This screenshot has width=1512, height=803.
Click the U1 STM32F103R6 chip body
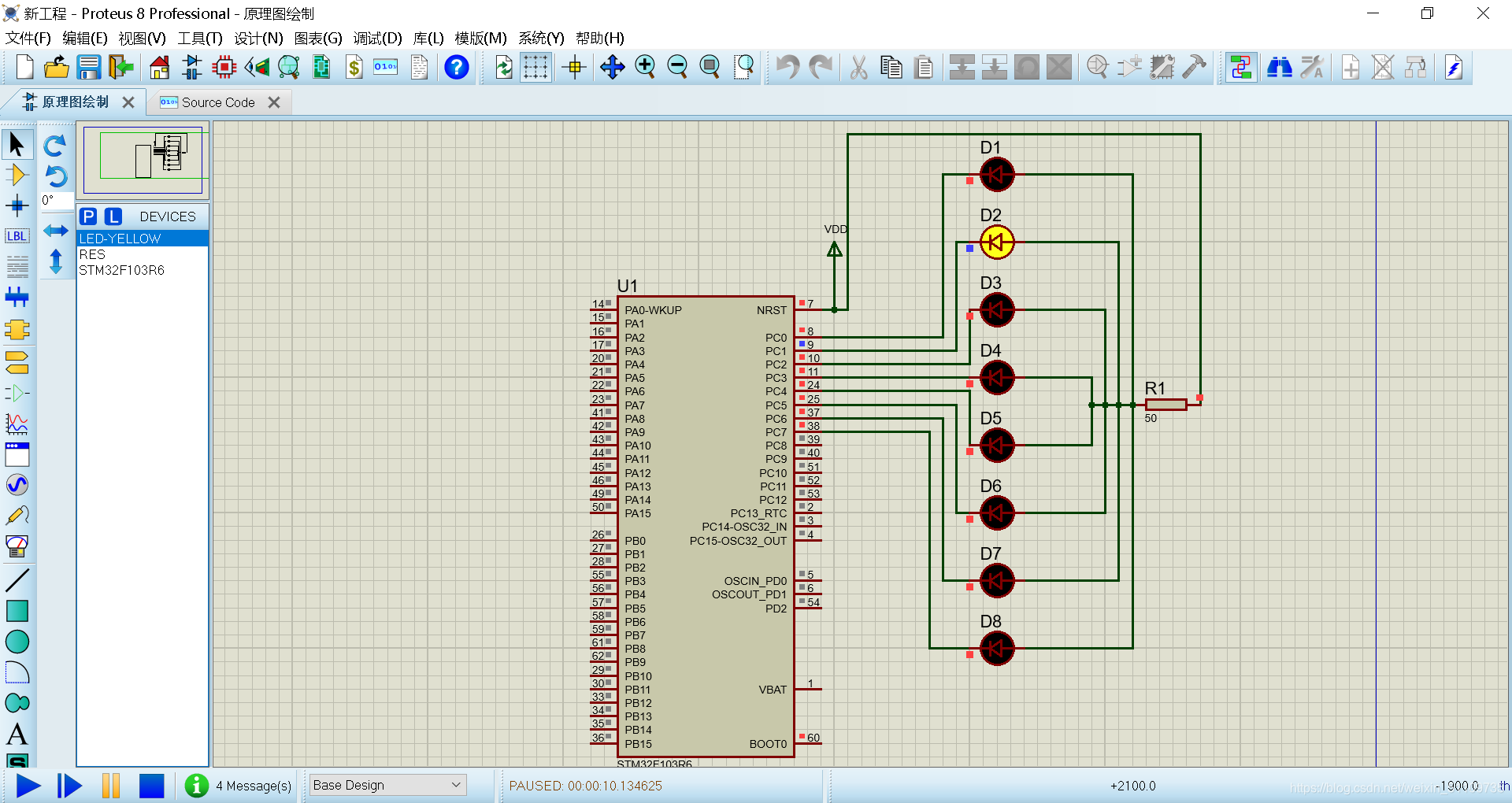pyautogui.click(x=706, y=526)
